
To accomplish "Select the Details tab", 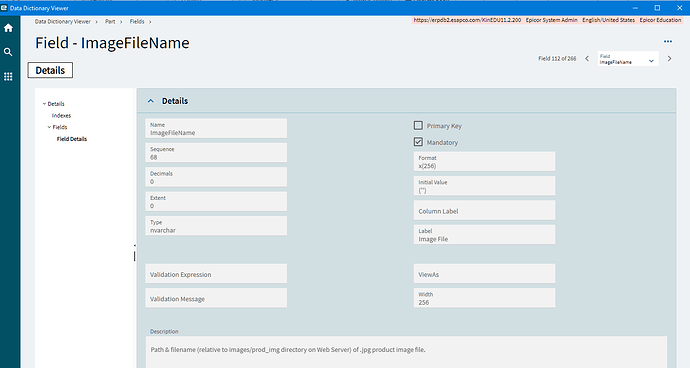I will point(50,70).
